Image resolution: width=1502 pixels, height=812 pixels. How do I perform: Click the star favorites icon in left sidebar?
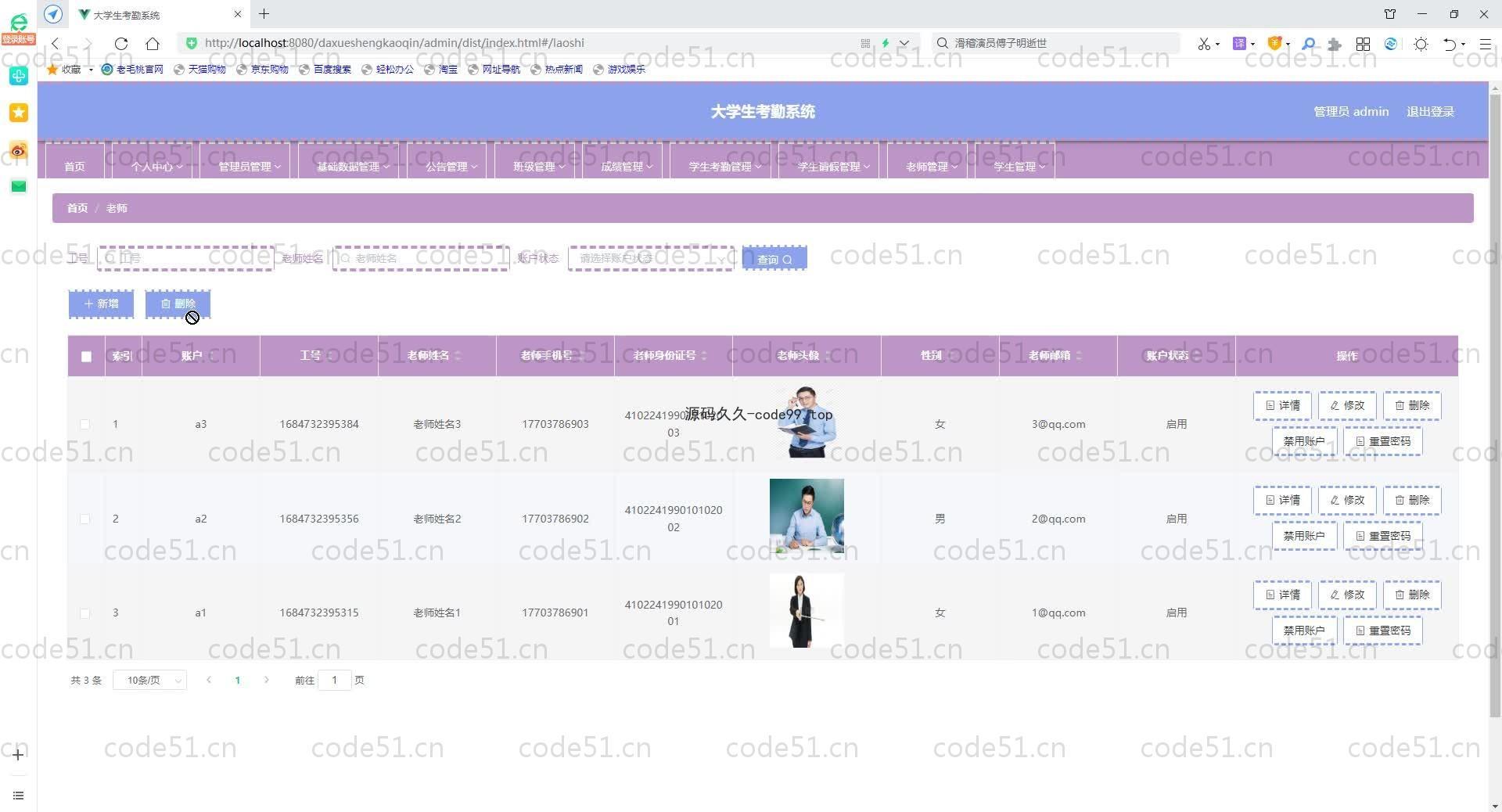click(x=19, y=113)
